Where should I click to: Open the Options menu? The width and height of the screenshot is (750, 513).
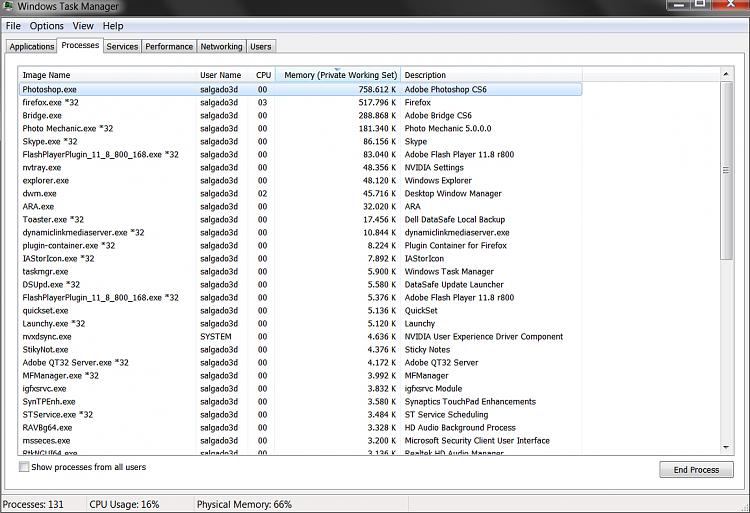pos(46,26)
